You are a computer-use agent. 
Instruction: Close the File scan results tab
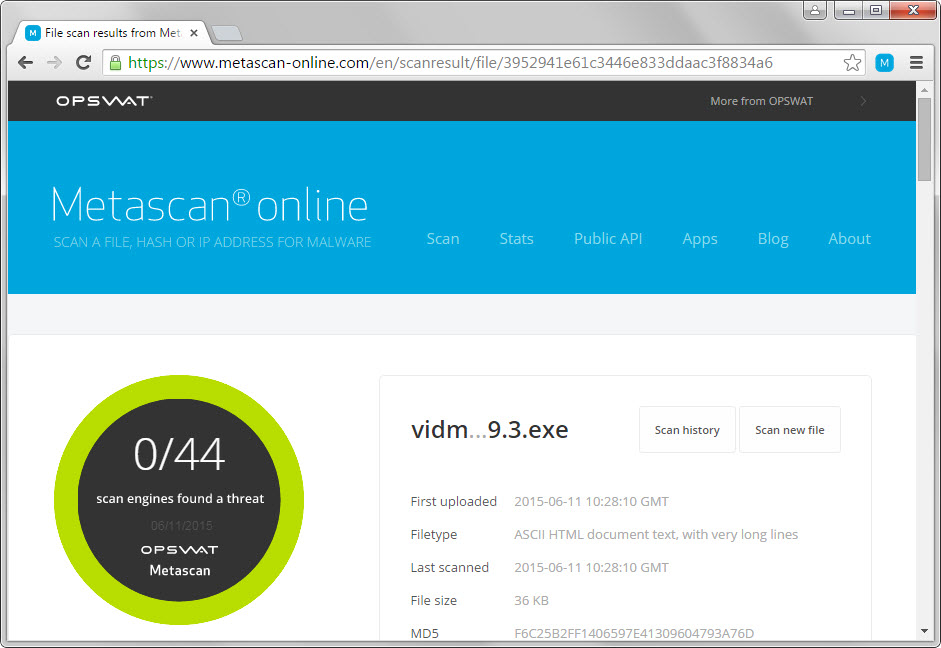point(194,33)
